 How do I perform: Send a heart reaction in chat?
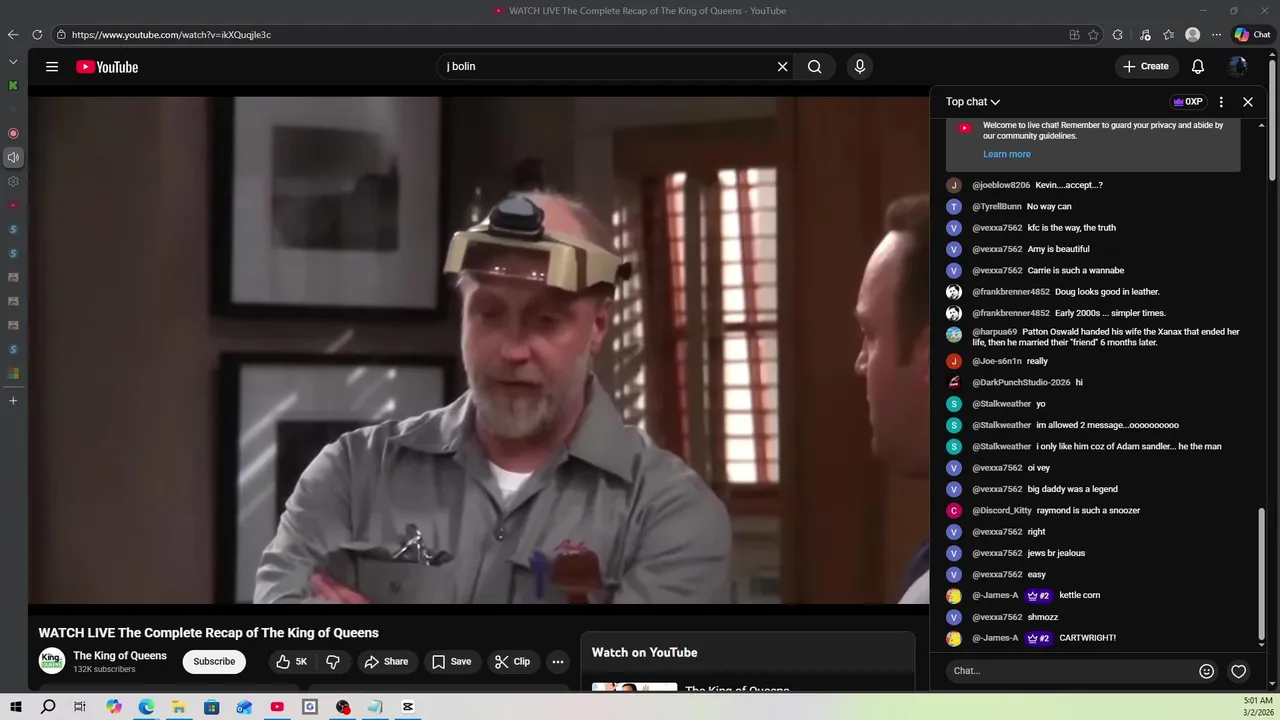[1238, 671]
